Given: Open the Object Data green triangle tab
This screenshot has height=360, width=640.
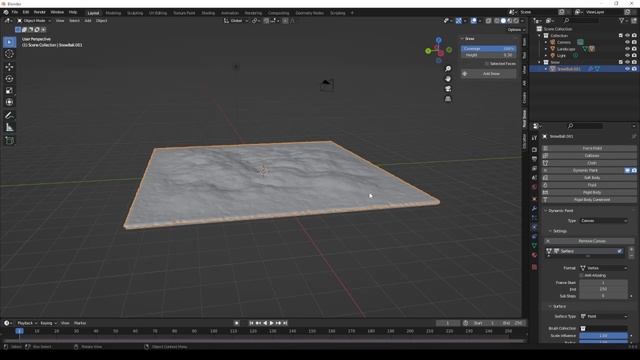Looking at the screenshot, I should pyautogui.click(x=534, y=246).
